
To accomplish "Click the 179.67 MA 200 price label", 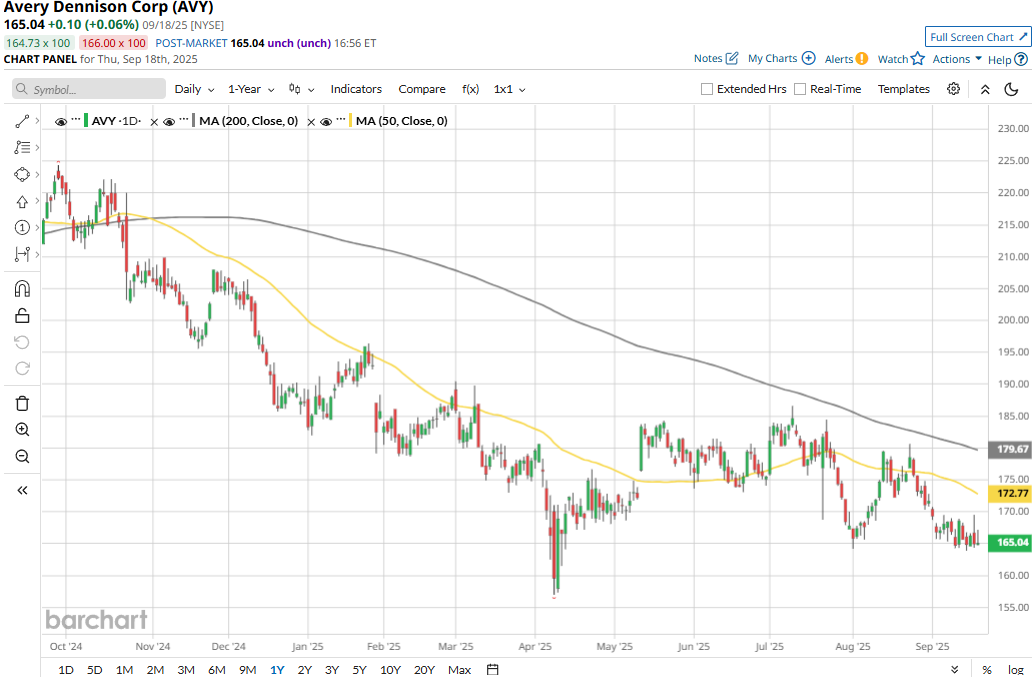I will tap(1010, 449).
